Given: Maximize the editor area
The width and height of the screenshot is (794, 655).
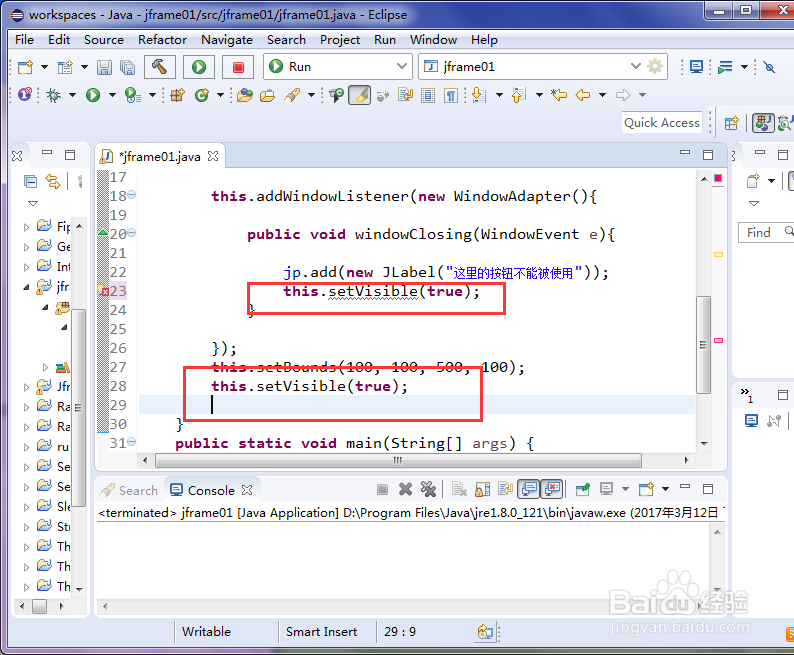Looking at the screenshot, I should tap(708, 154).
